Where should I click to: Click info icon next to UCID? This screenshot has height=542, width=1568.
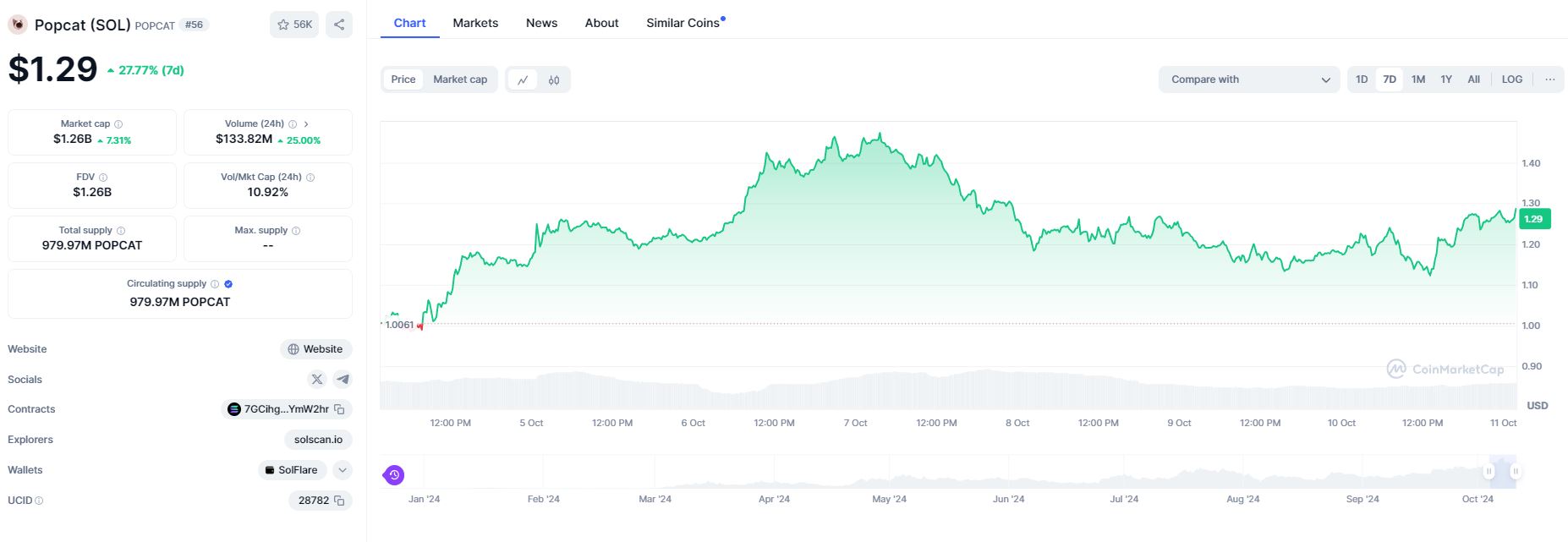(39, 501)
